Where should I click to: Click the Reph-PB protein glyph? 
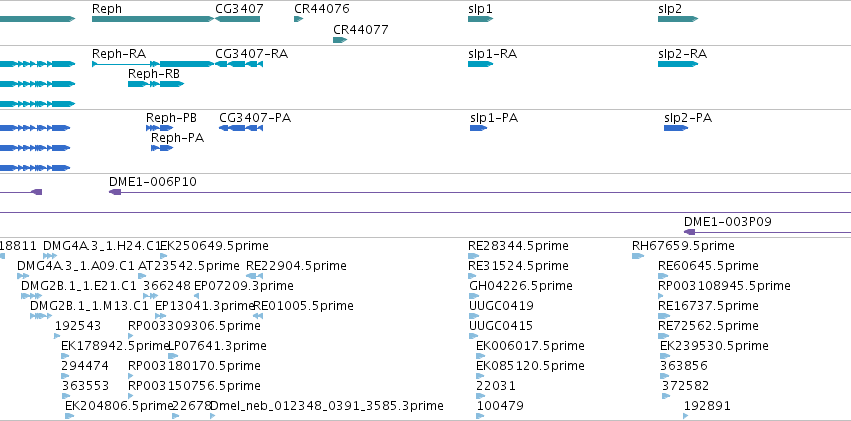click(160, 127)
